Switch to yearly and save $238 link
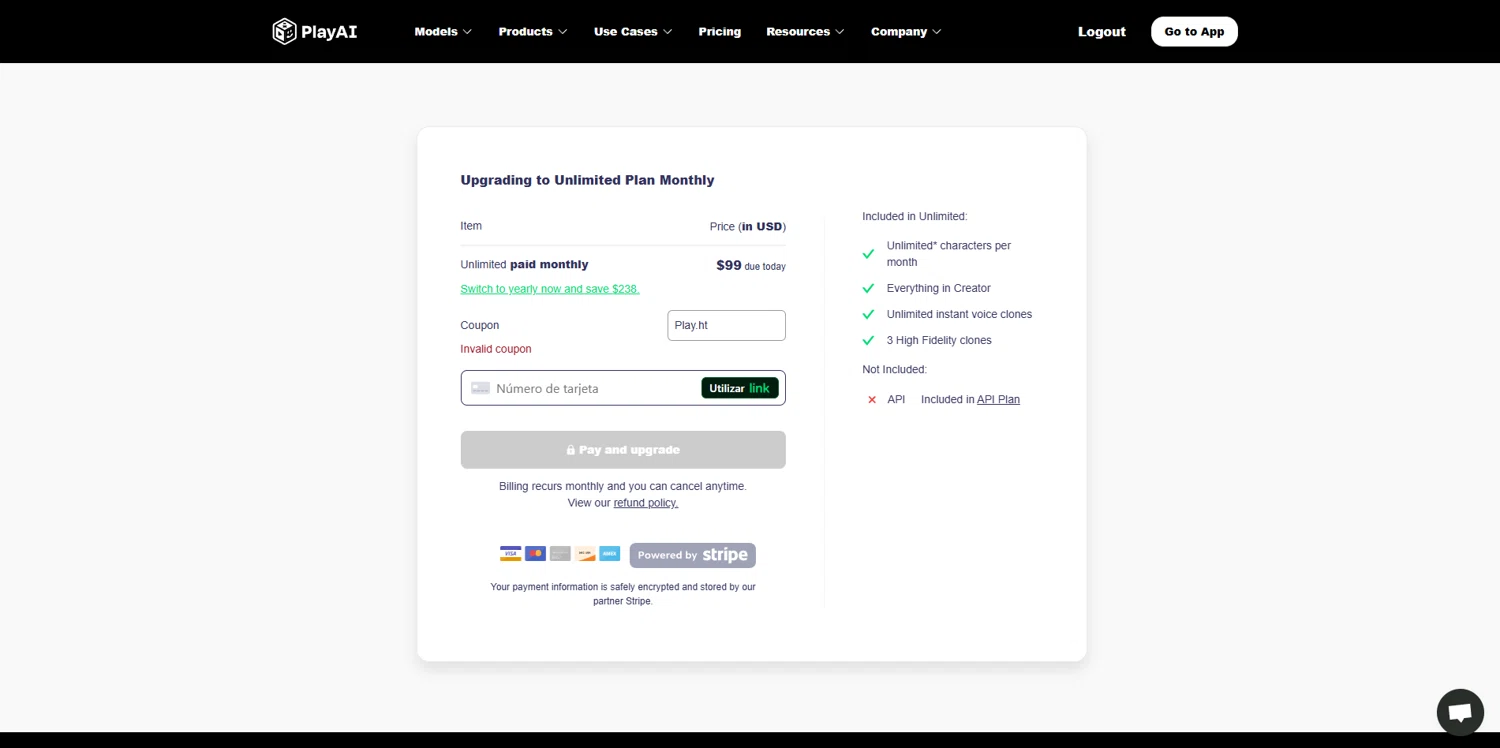1500x748 pixels. pos(550,289)
